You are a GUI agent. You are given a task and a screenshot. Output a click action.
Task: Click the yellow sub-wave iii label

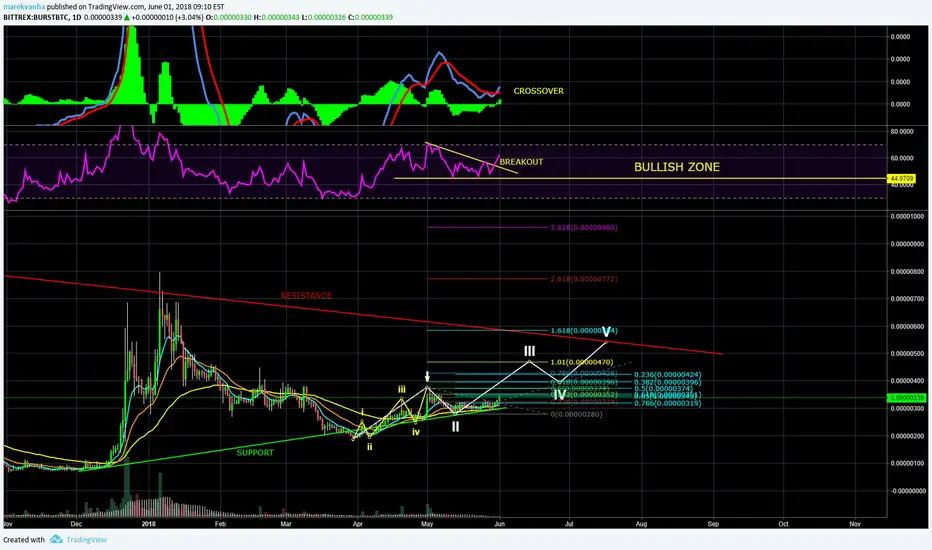pos(402,389)
